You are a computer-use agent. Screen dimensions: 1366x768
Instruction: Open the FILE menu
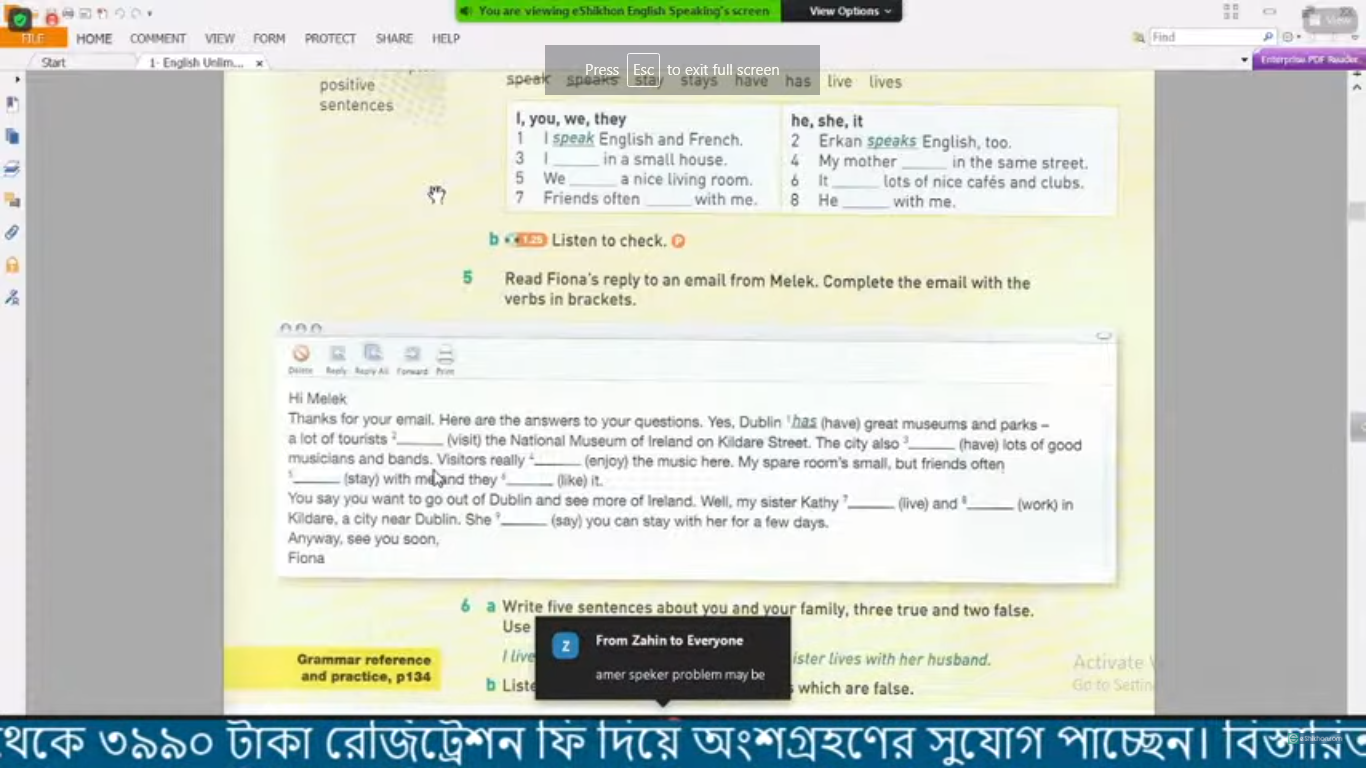point(33,38)
